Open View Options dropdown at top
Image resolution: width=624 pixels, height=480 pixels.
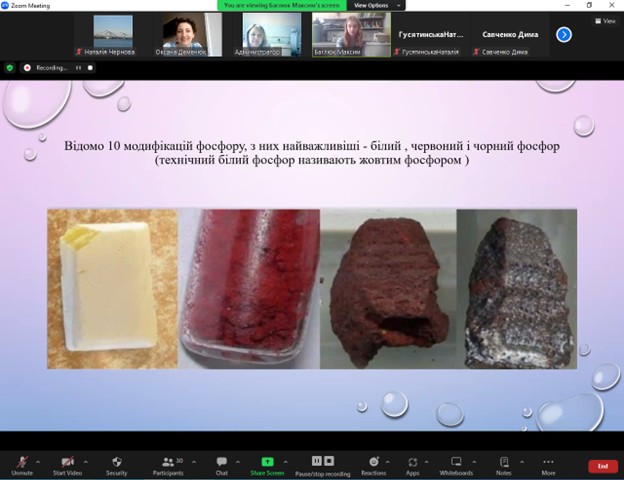[376, 5]
